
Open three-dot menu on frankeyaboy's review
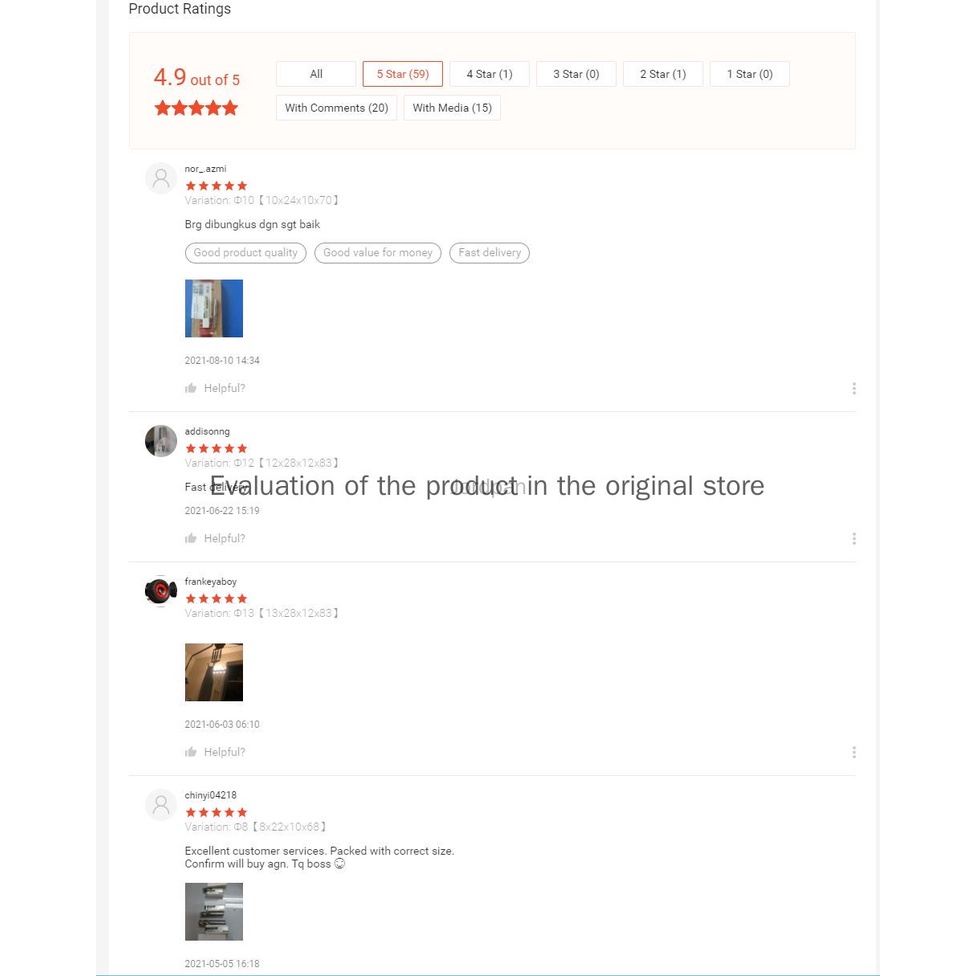(853, 752)
